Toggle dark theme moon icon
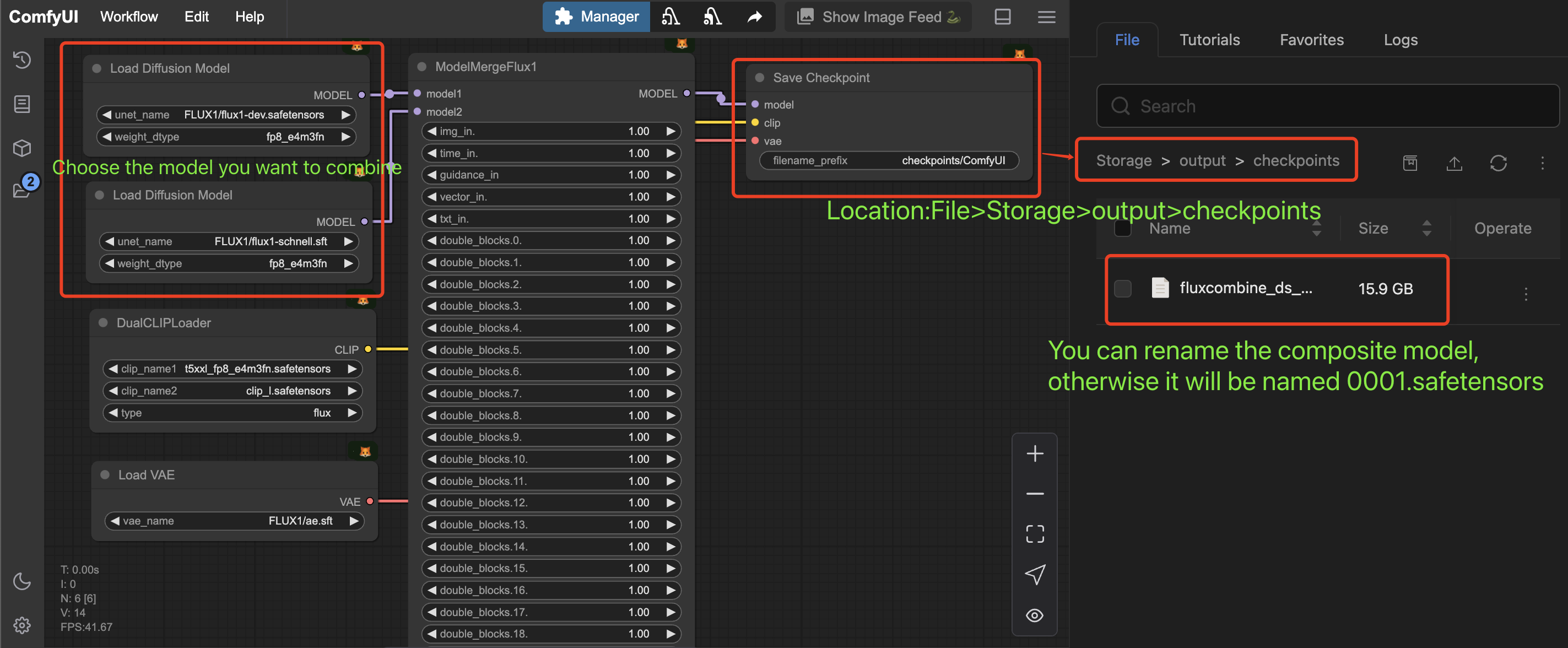 pos(22,581)
